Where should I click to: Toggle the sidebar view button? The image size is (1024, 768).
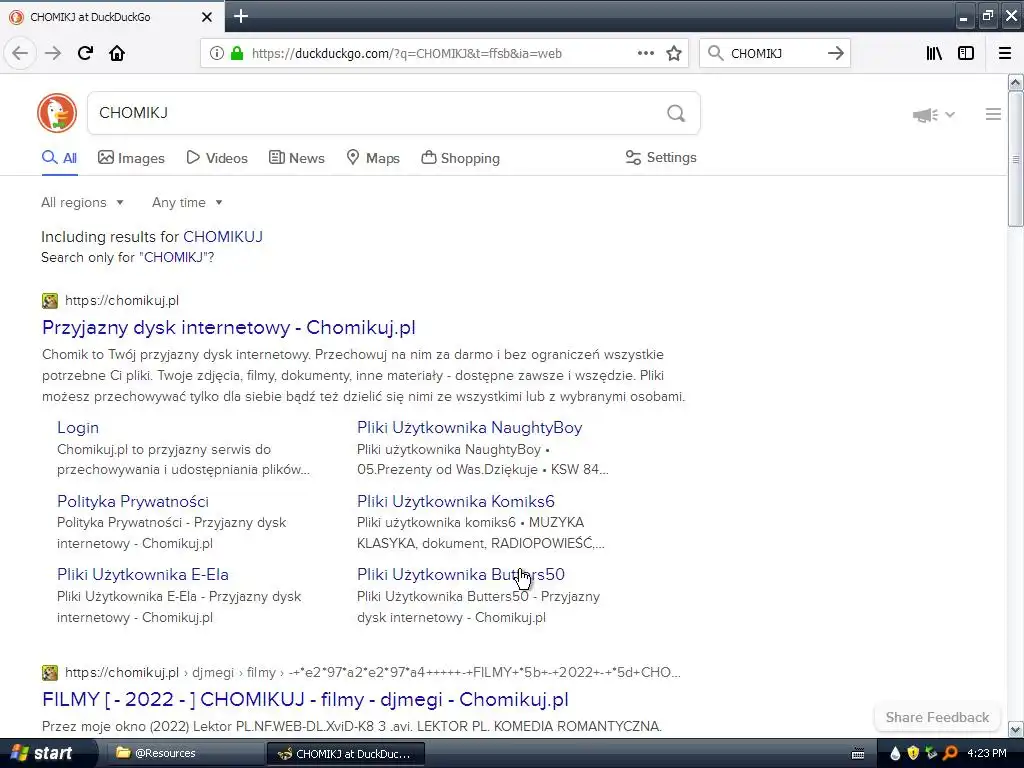point(966,54)
